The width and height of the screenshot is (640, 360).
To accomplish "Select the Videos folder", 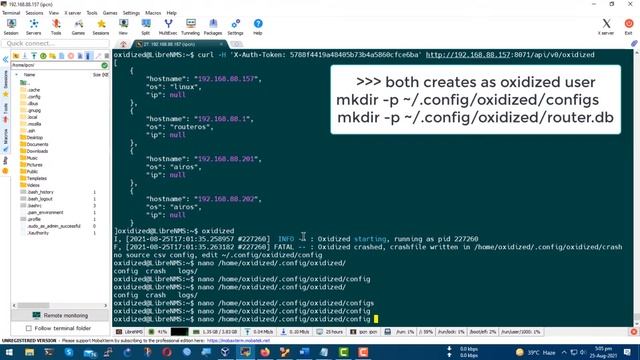I will 30,185.
